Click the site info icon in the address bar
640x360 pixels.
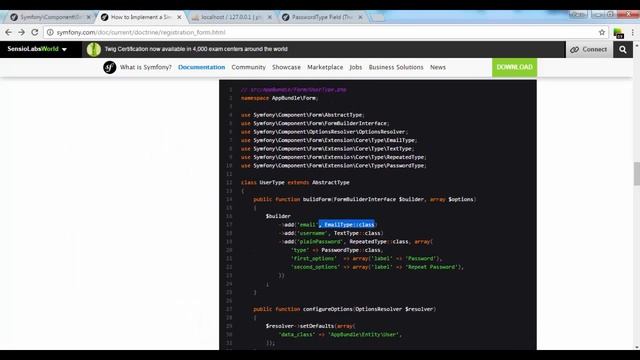click(x=50, y=32)
